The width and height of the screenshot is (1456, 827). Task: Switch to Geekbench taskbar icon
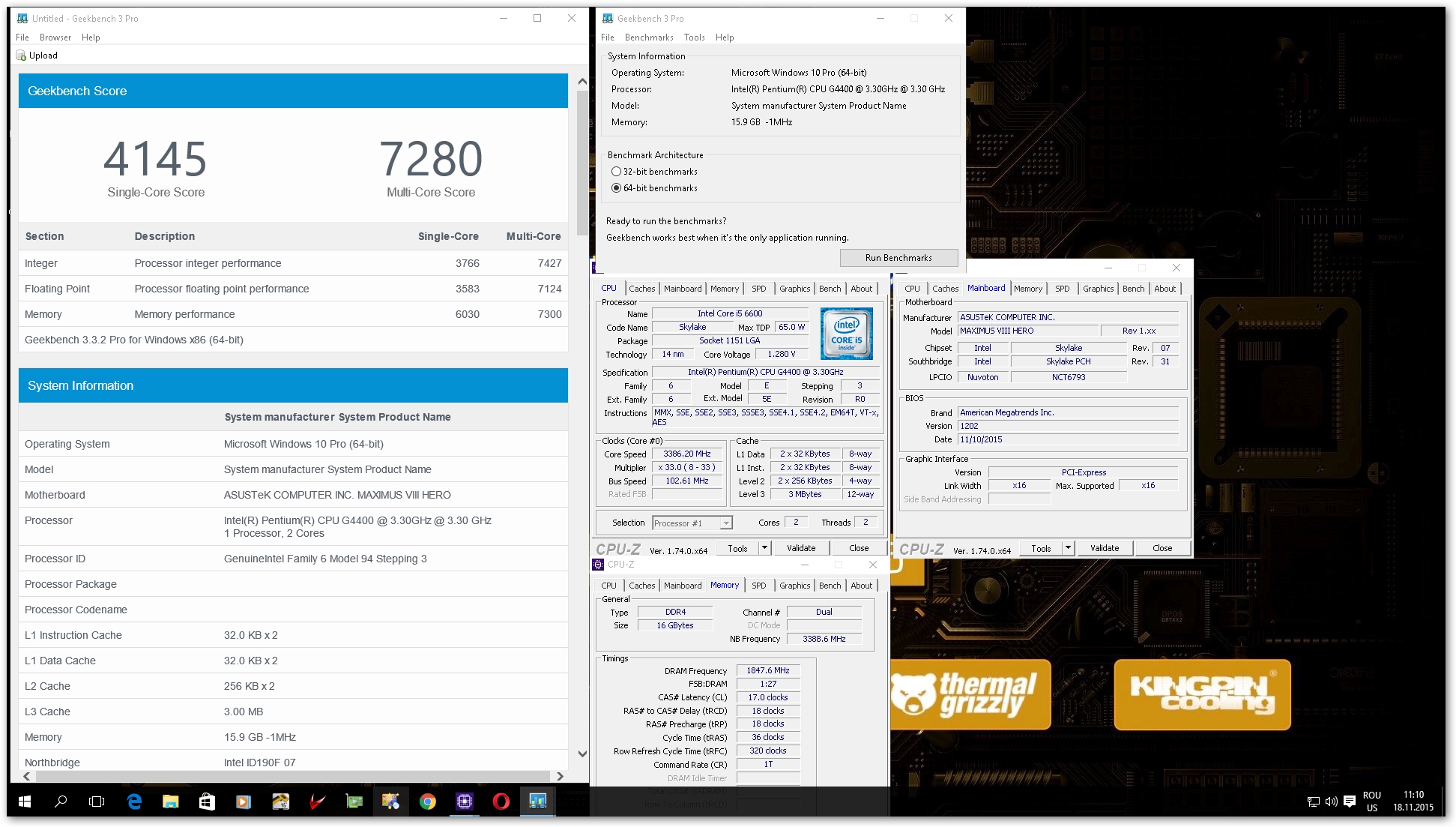537,802
